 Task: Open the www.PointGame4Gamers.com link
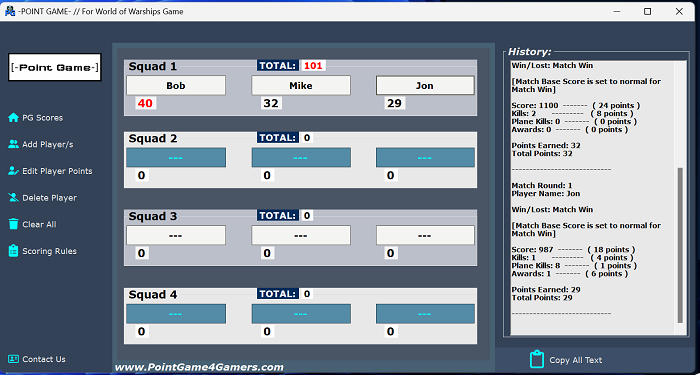(x=199, y=367)
